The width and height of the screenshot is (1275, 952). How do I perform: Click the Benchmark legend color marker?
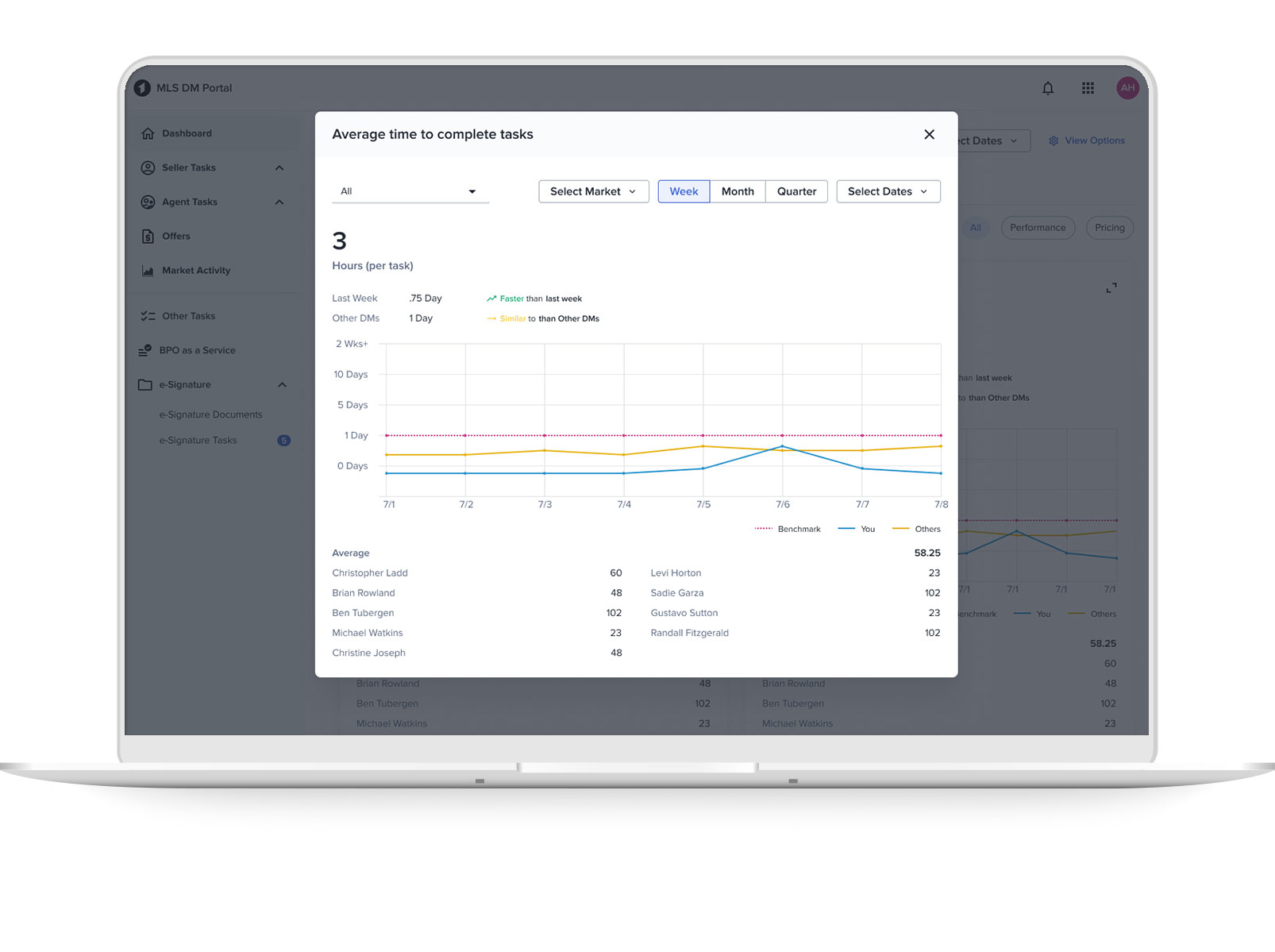tap(763, 529)
